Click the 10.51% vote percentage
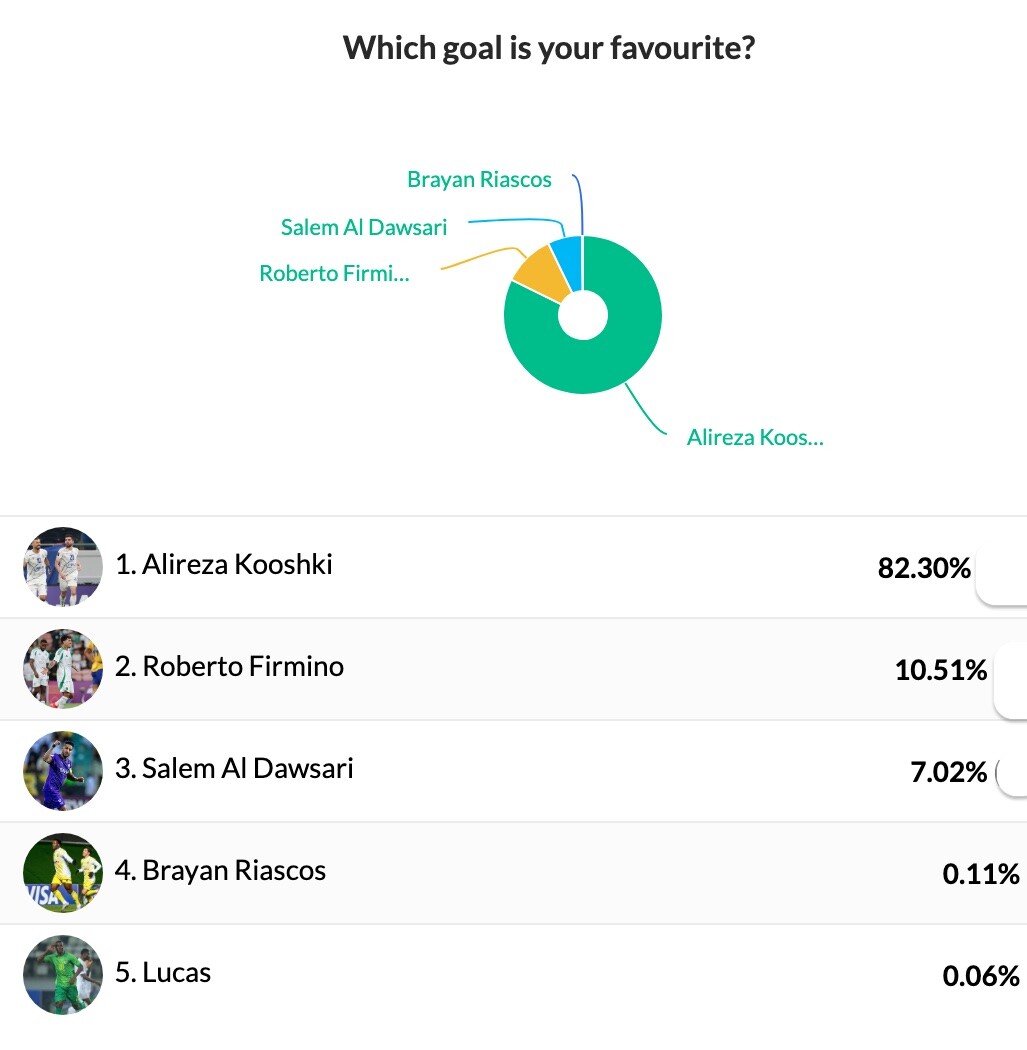Viewport: 1027px width, 1050px height. [x=941, y=671]
